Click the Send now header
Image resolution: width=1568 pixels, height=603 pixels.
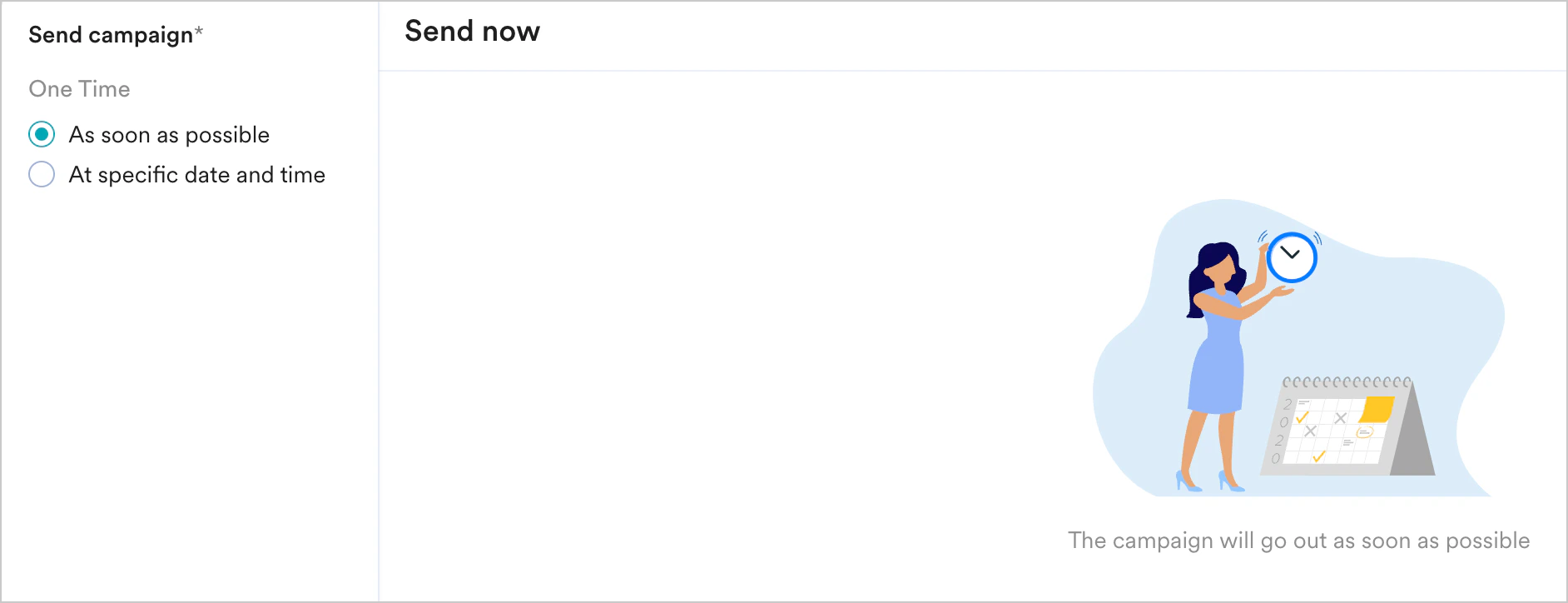[x=472, y=31]
